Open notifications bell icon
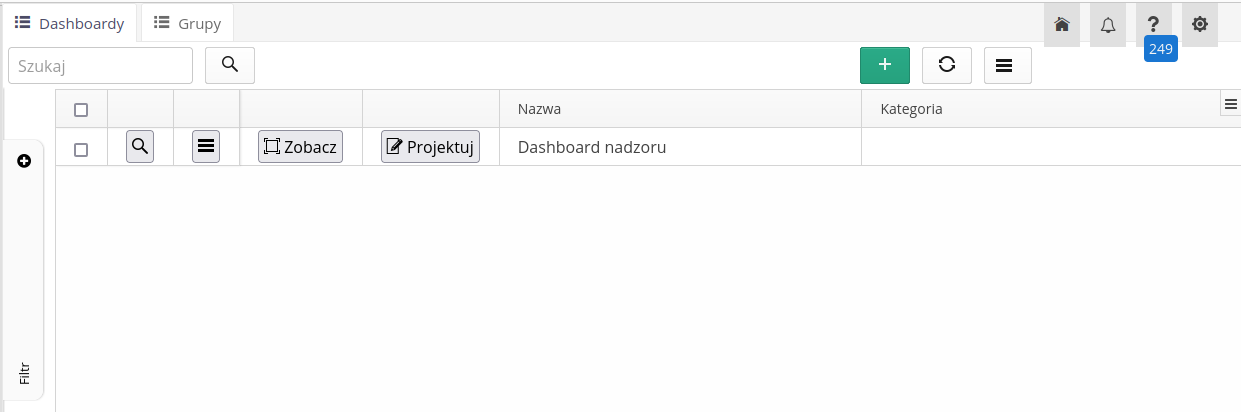 (1108, 25)
